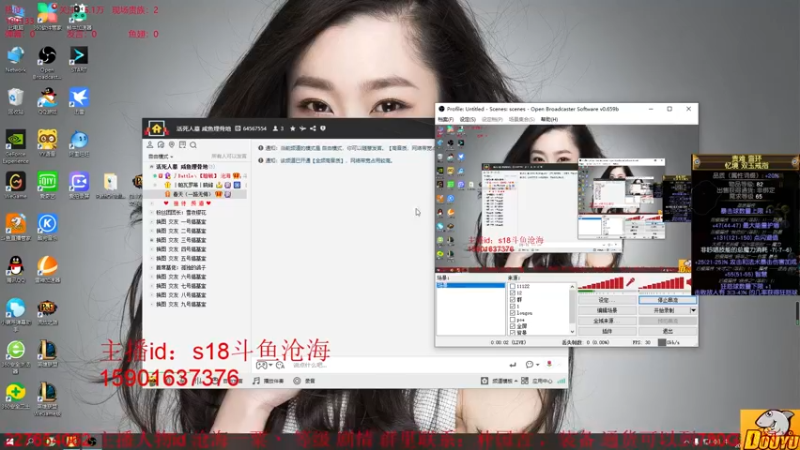Open the Help (H) menu in OBS
Screen dimensions: 800x450
549,119
